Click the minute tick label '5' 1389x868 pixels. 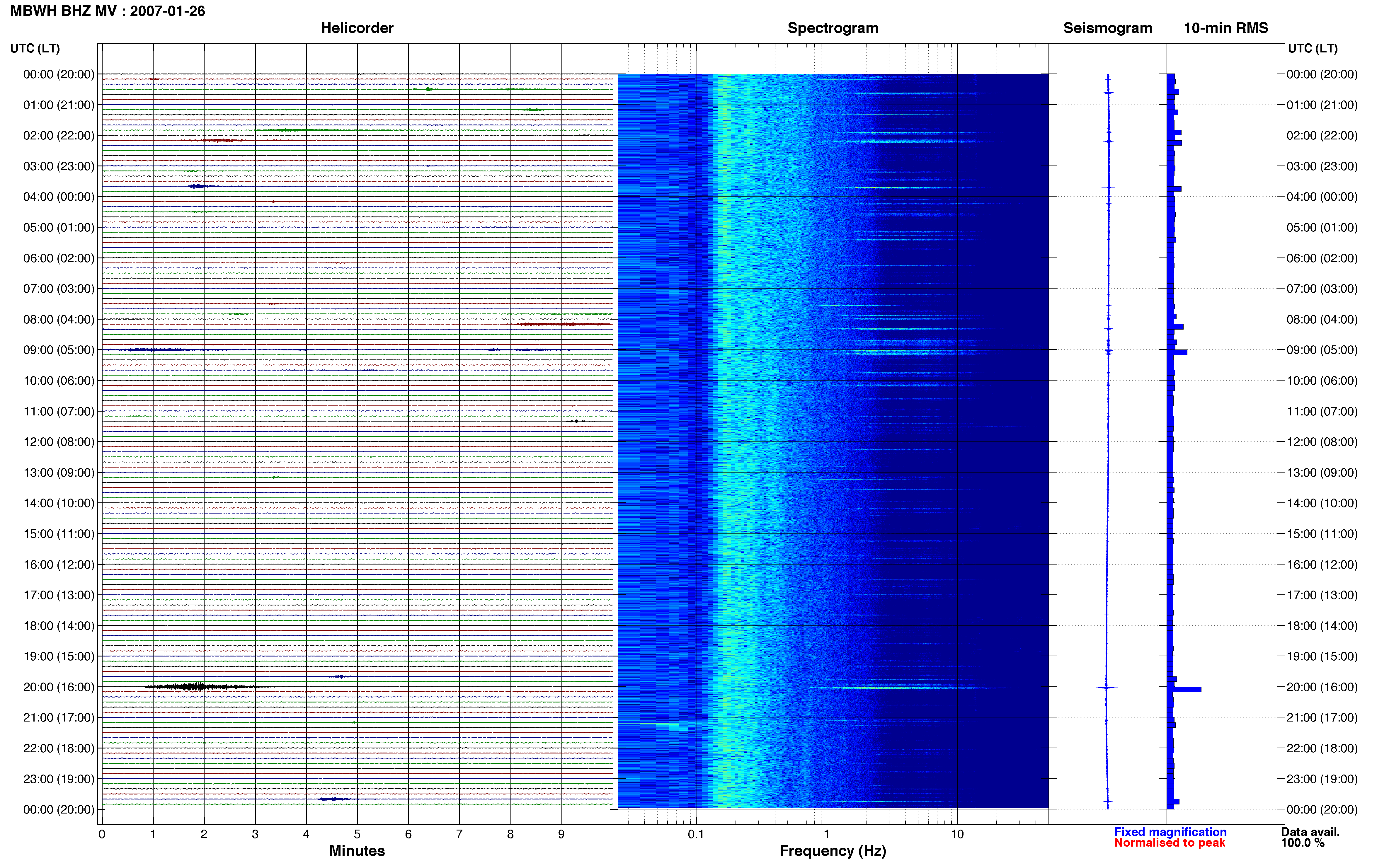357,834
